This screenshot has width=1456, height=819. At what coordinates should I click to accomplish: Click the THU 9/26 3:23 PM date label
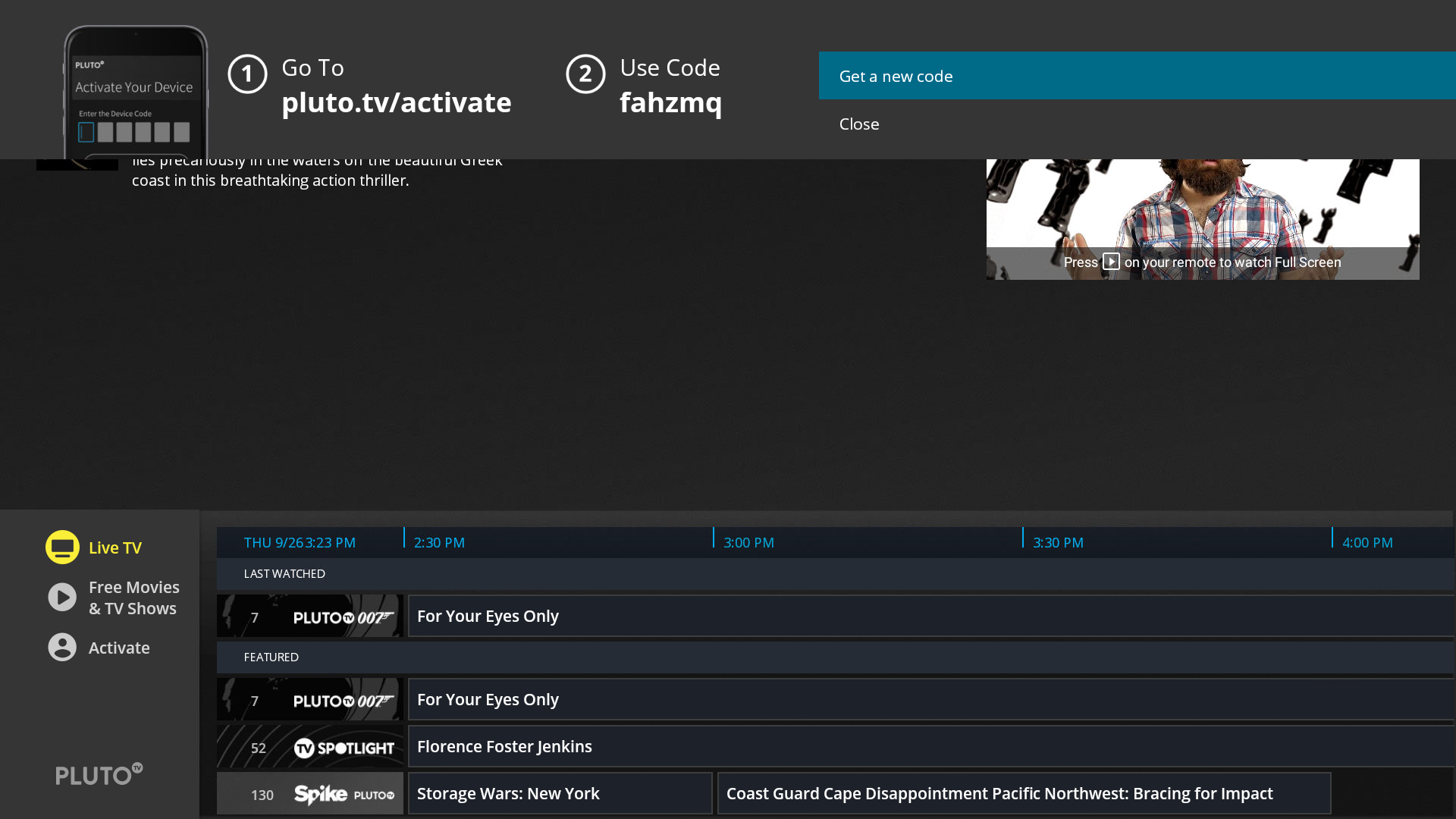pyautogui.click(x=300, y=542)
